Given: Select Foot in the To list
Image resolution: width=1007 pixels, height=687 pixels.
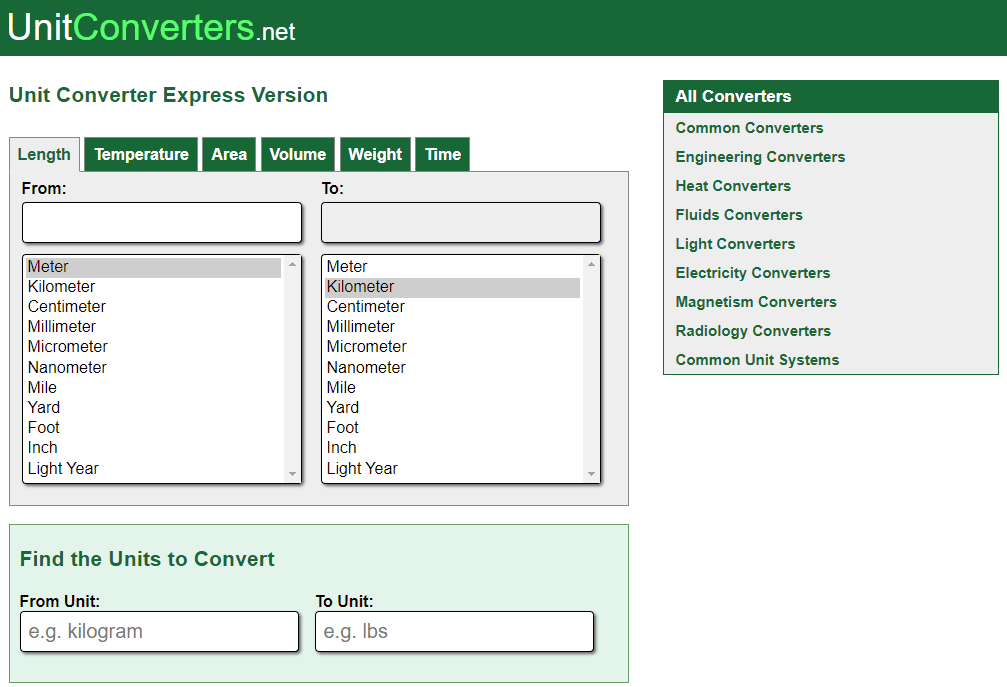Looking at the screenshot, I should point(453,428).
